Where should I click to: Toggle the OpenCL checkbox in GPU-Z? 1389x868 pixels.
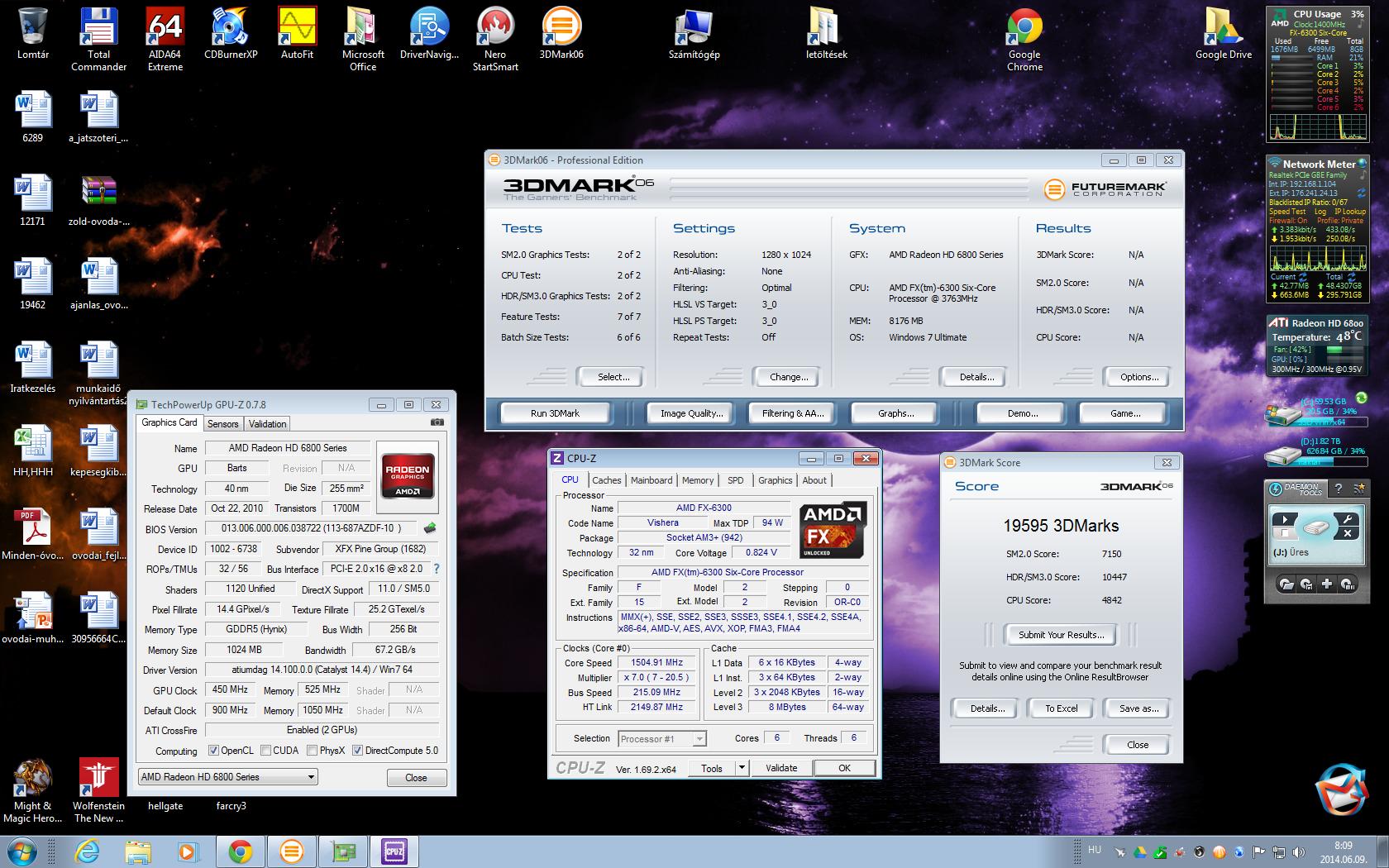213,751
